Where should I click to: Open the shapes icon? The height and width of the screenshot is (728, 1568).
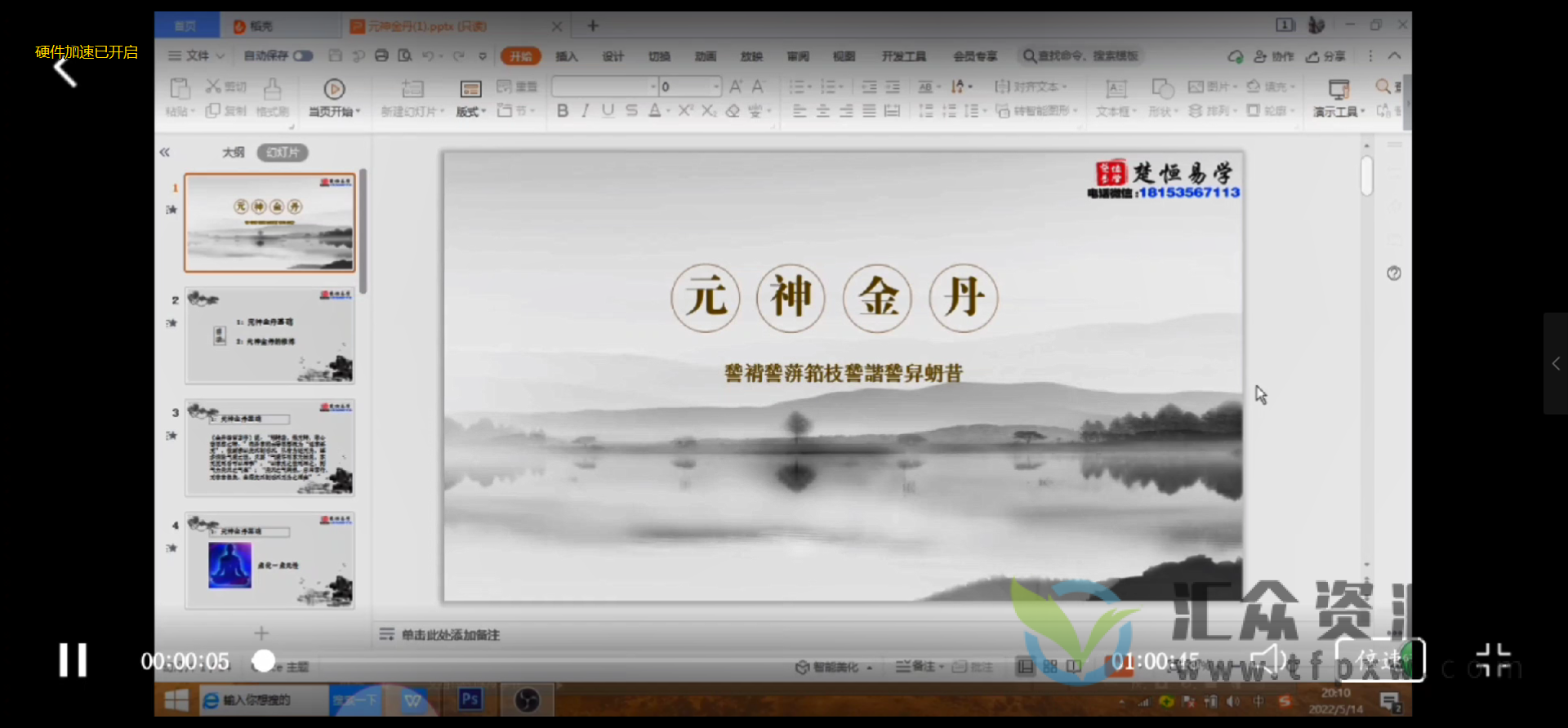tap(1163, 88)
